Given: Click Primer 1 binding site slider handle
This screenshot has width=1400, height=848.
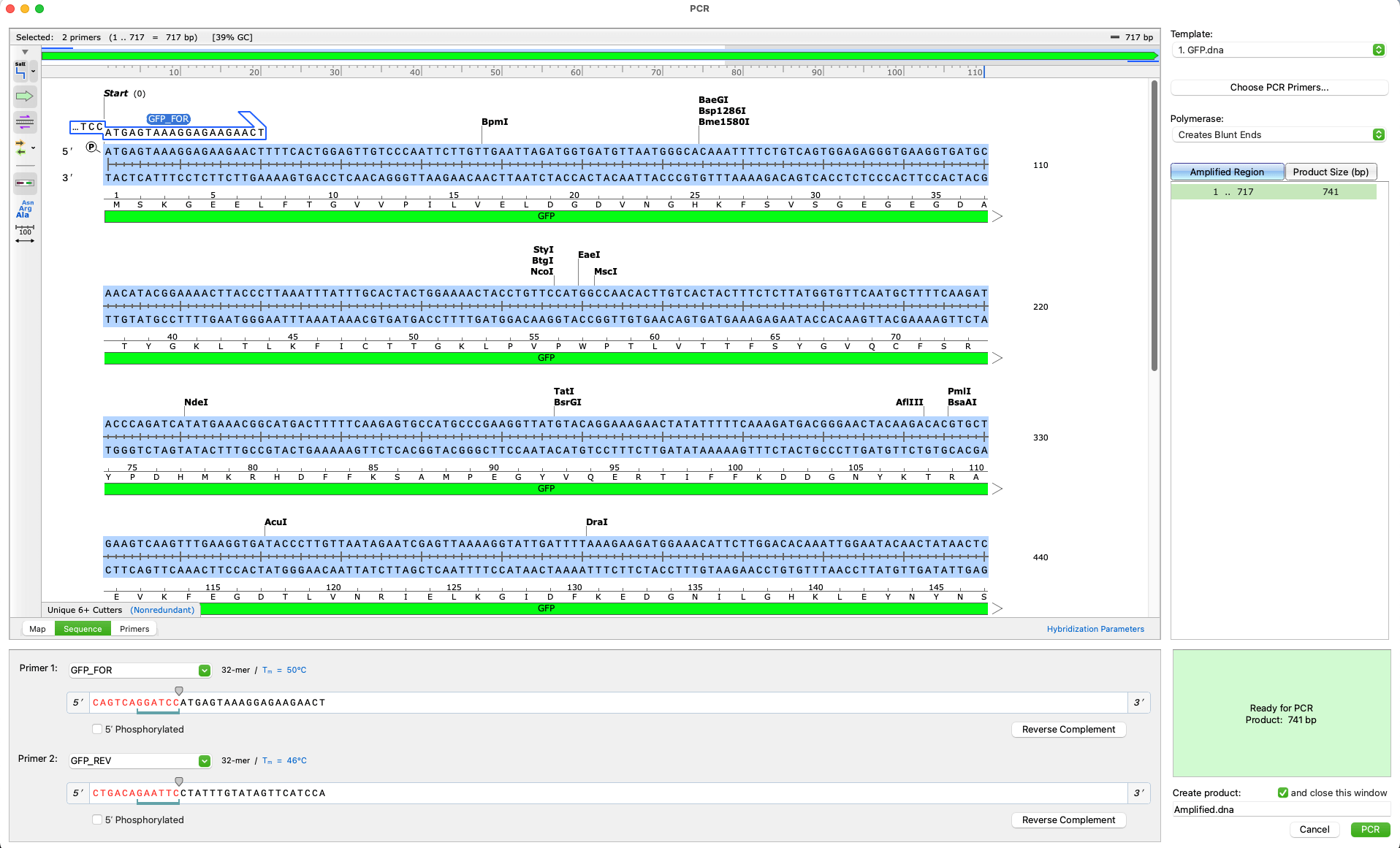Looking at the screenshot, I should pyautogui.click(x=179, y=690).
